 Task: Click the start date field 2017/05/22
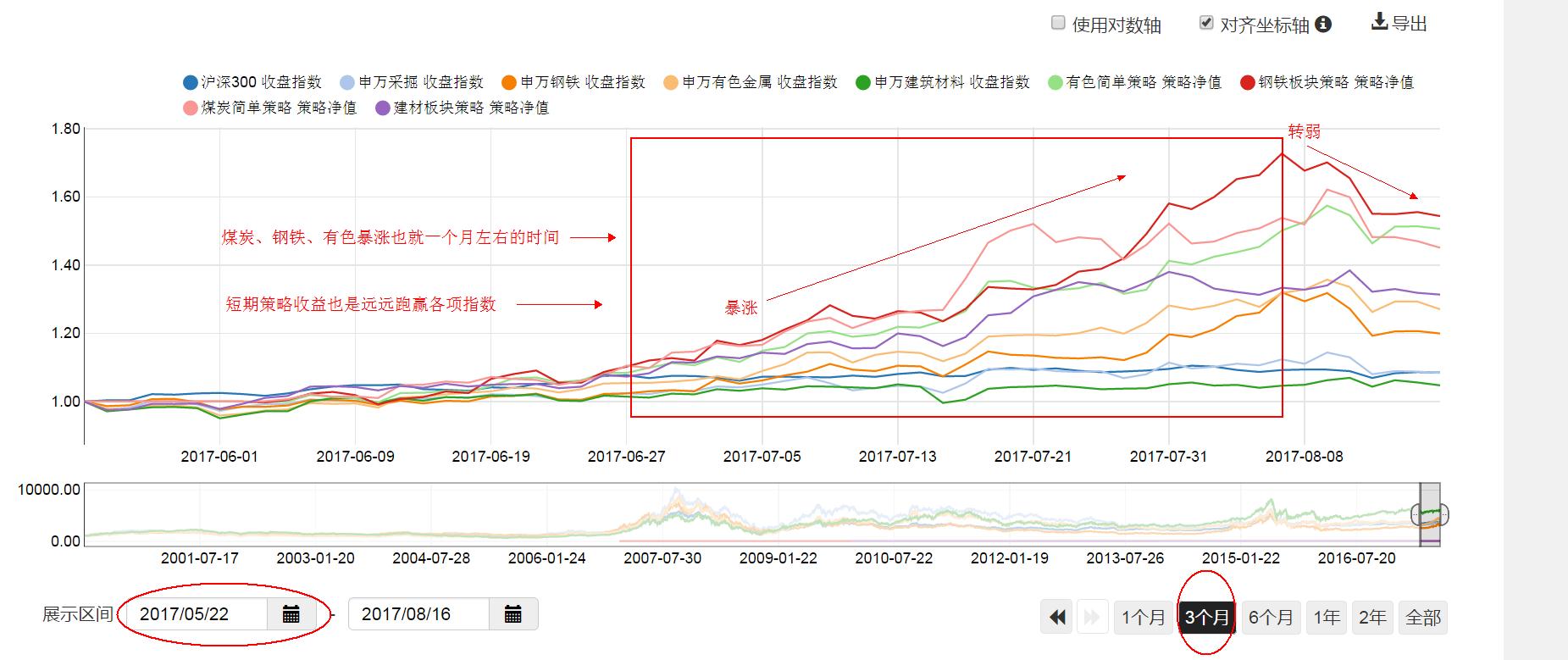coord(197,614)
